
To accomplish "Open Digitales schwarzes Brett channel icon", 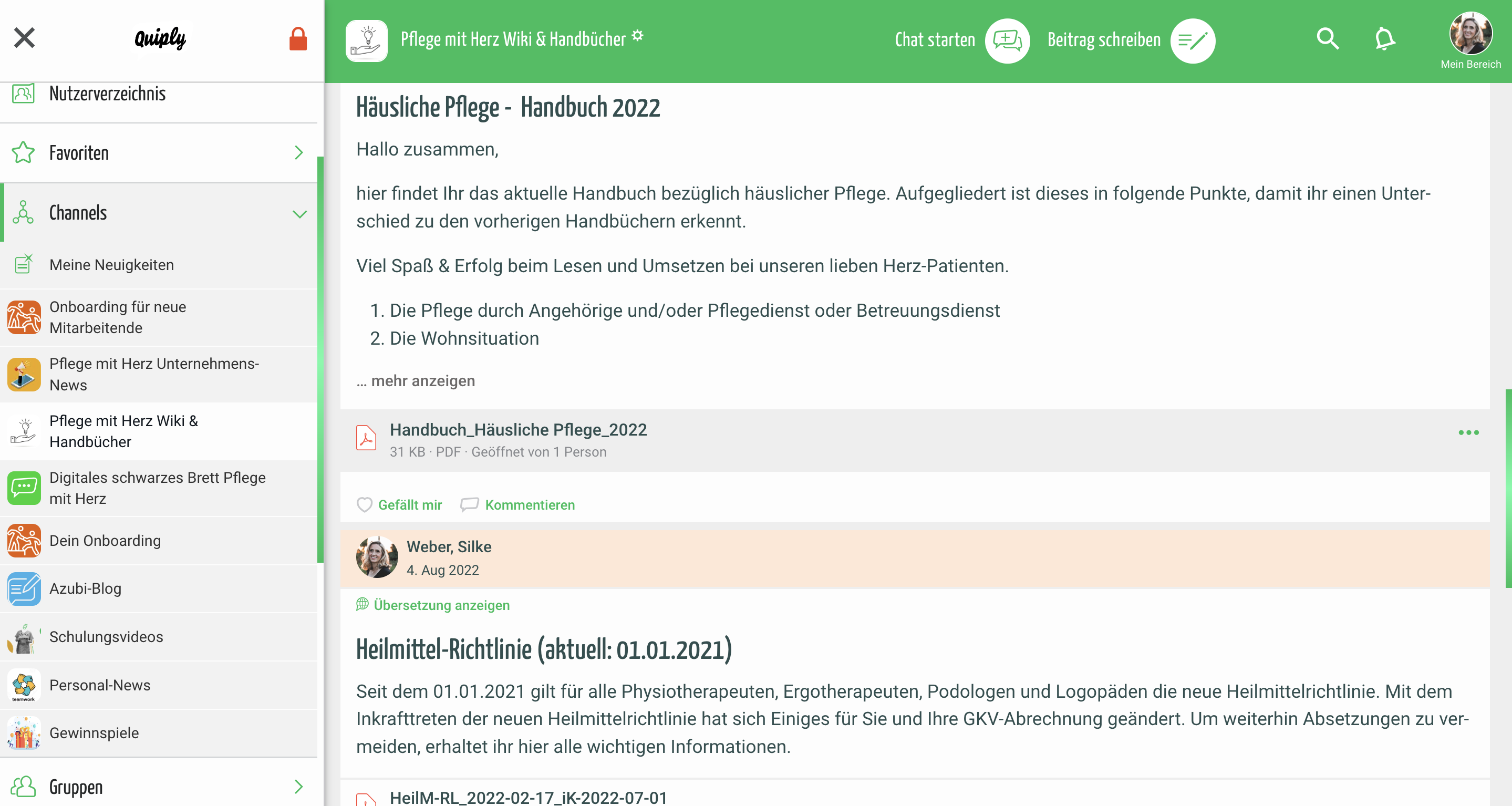I will point(24,488).
